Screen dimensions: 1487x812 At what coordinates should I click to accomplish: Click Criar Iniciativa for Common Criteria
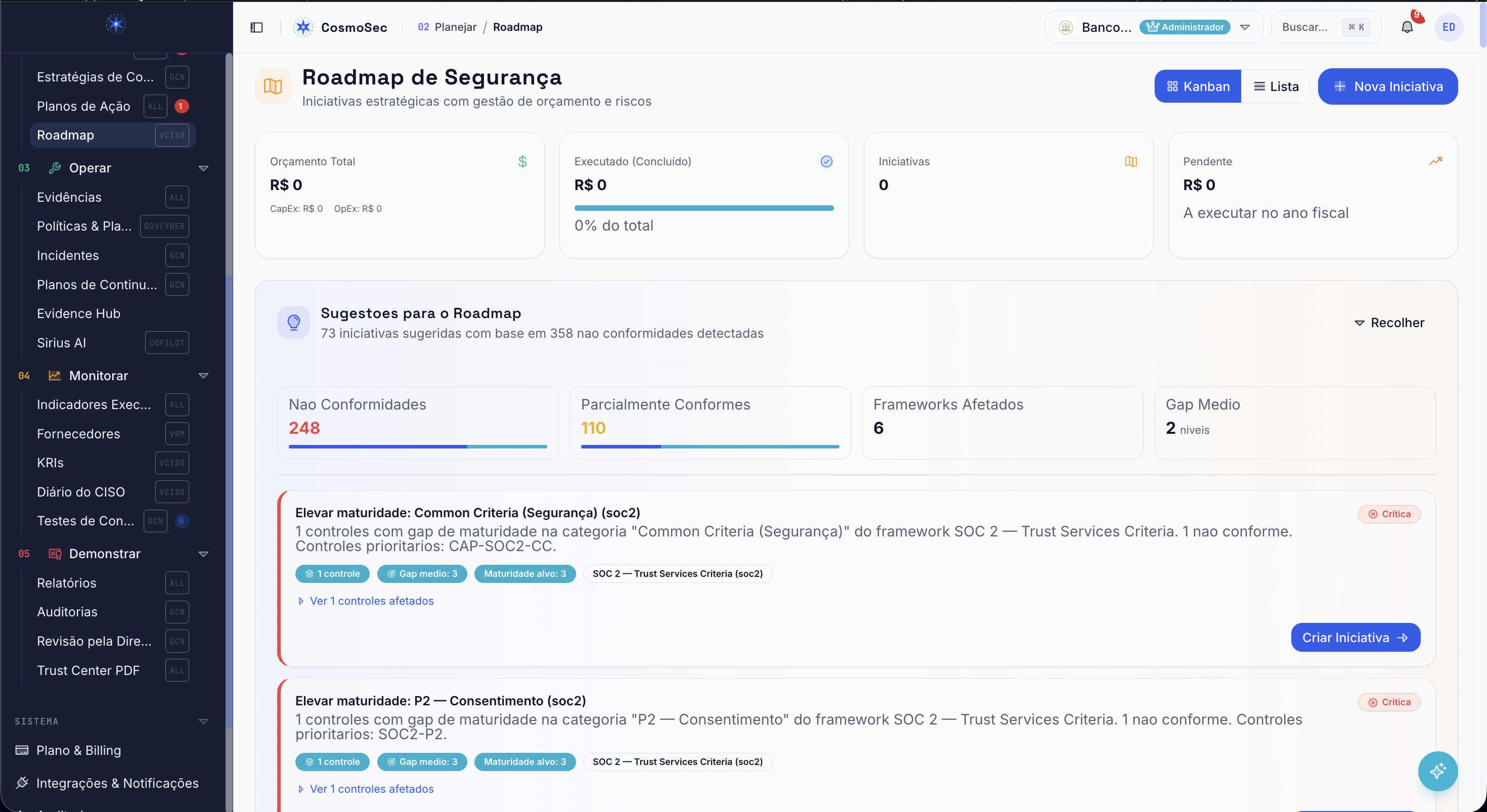coord(1355,637)
